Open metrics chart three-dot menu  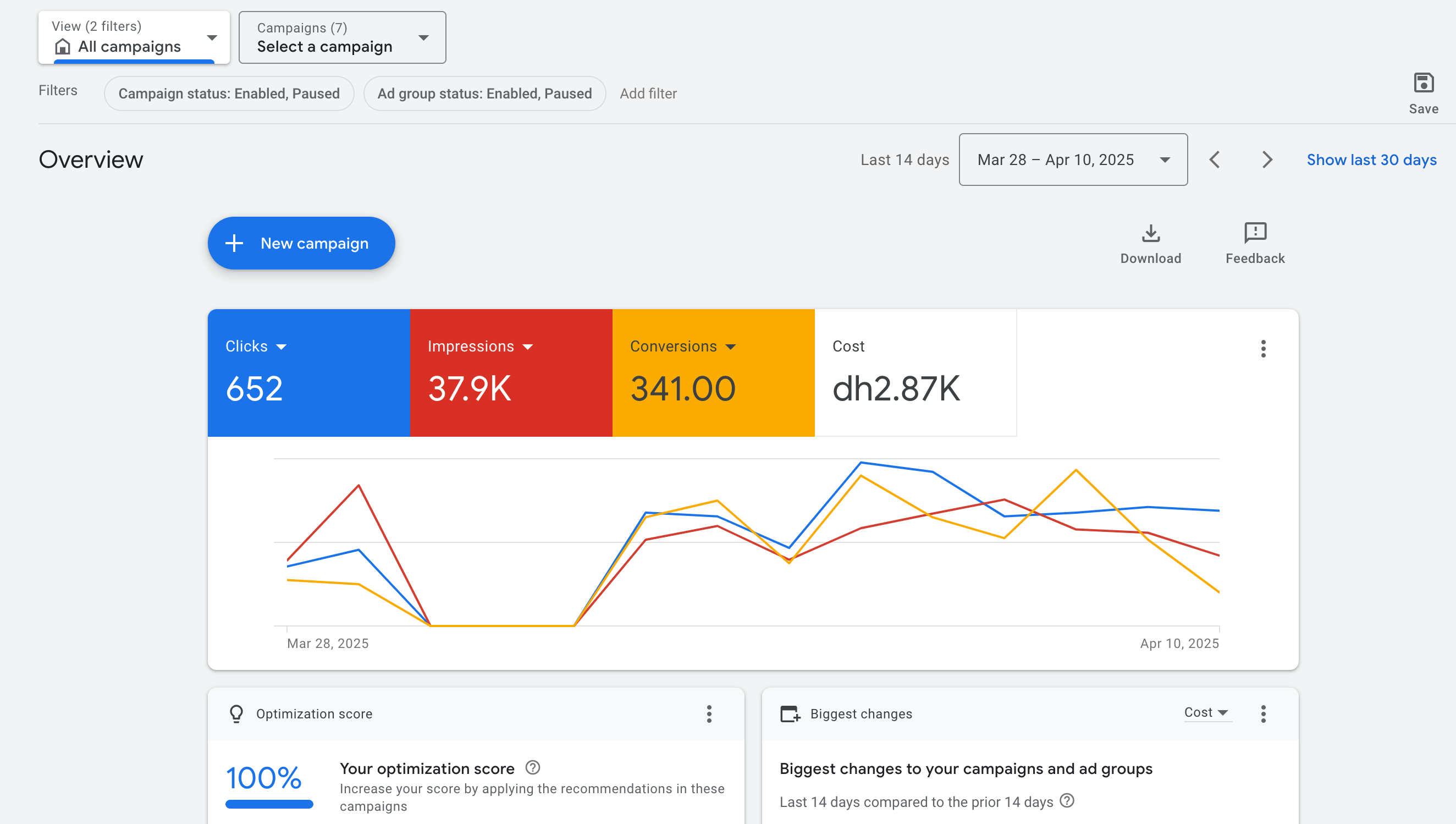(1262, 349)
